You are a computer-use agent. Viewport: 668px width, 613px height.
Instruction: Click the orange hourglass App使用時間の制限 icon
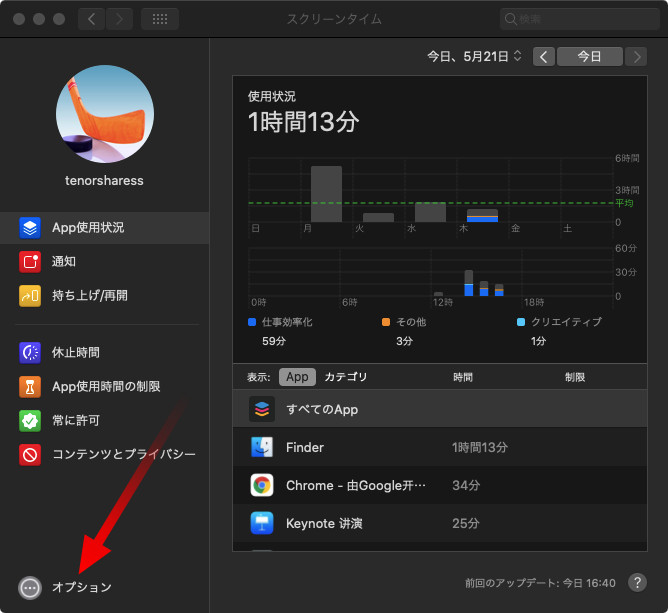coord(30,387)
